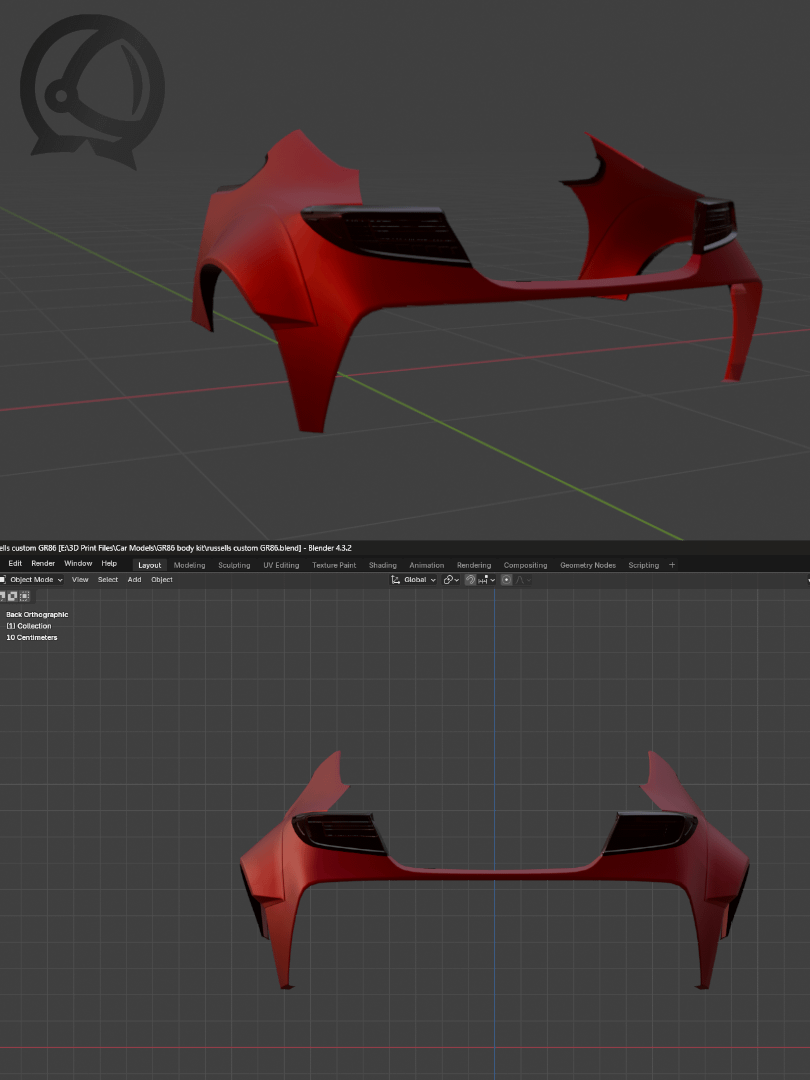The height and width of the screenshot is (1080, 810).
Task: Open the Object Mode dropdown
Action: (x=36, y=580)
